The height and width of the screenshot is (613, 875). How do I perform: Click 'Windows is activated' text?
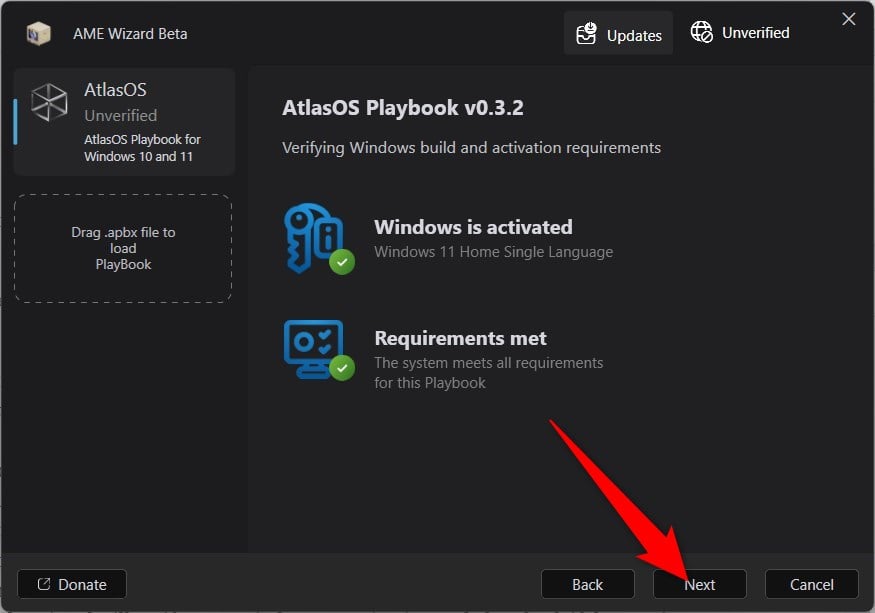(473, 227)
